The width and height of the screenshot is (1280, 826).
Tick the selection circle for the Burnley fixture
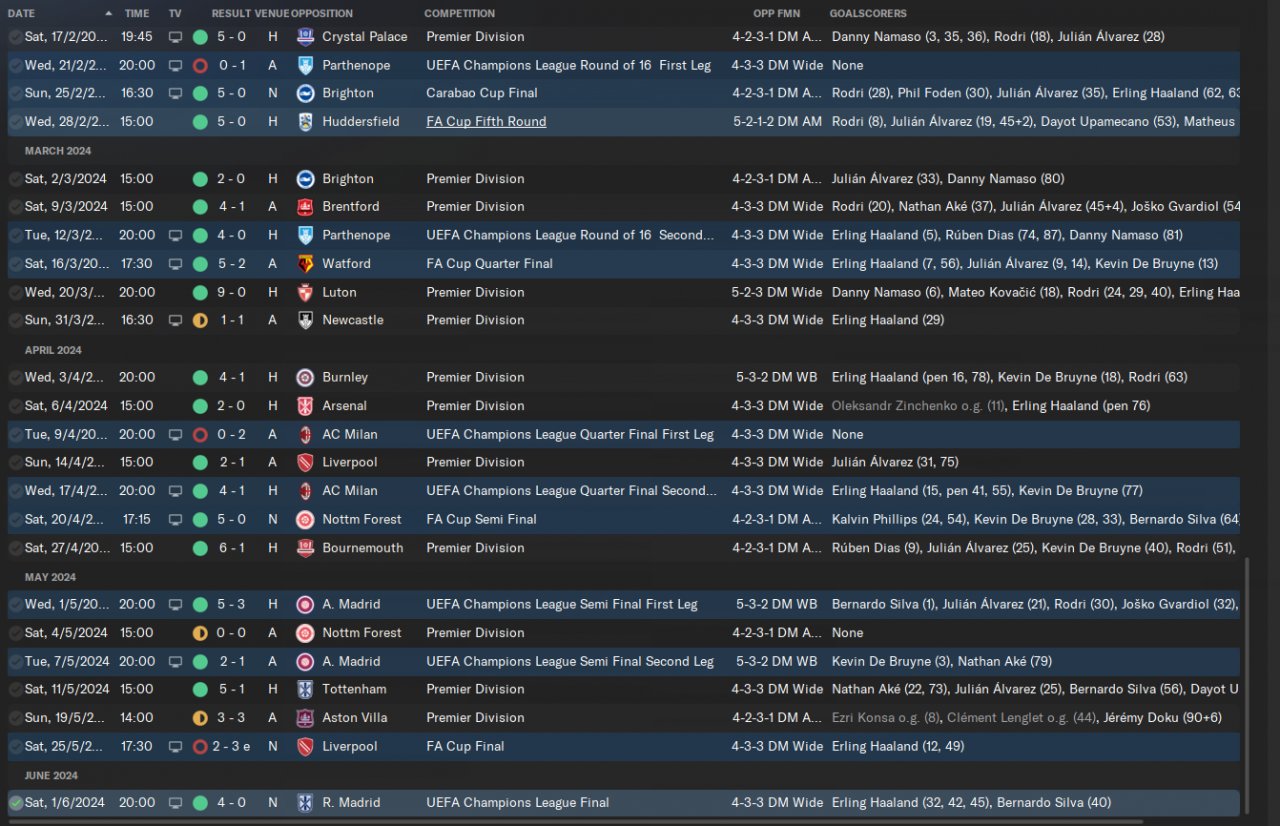(x=15, y=378)
